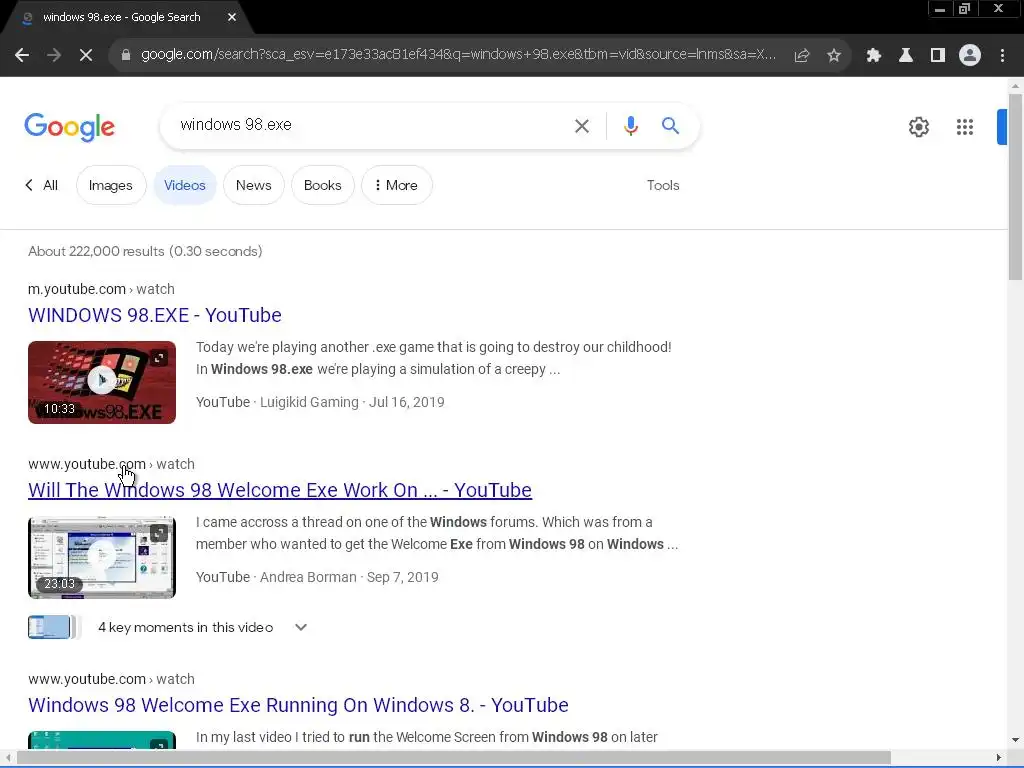This screenshot has height=768, width=1024.
Task: Click 'Andrea Borman · Sep 7, 2019' text
Action: [349, 577]
